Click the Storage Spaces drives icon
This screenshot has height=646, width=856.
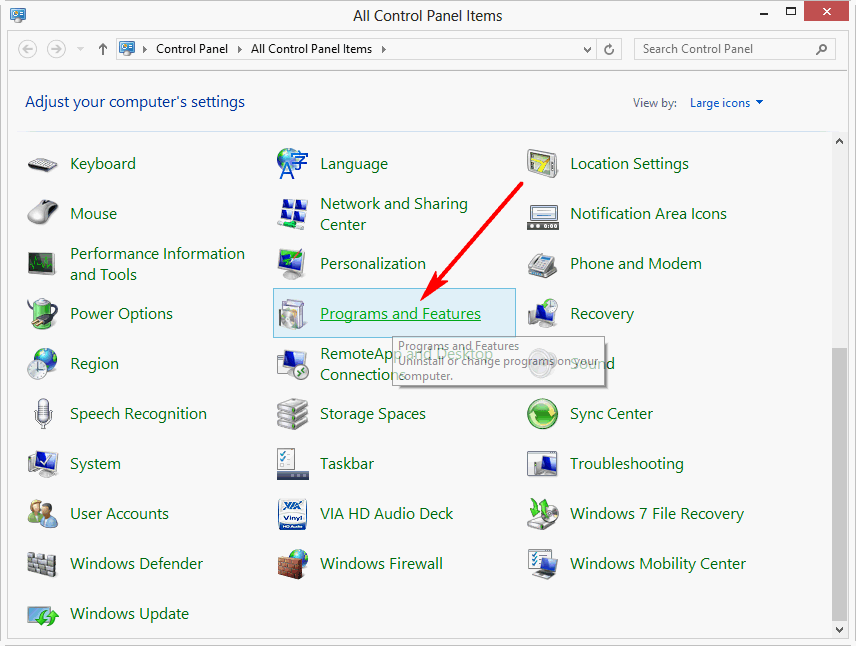coord(293,414)
